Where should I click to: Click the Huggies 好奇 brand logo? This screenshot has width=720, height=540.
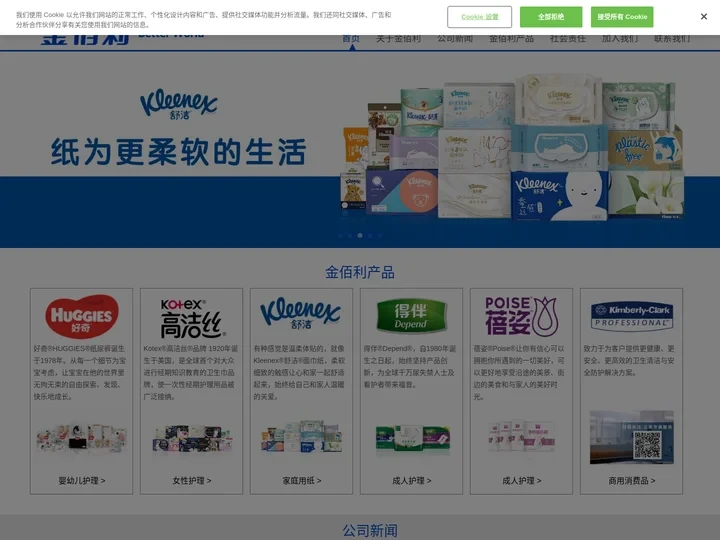click(82, 316)
